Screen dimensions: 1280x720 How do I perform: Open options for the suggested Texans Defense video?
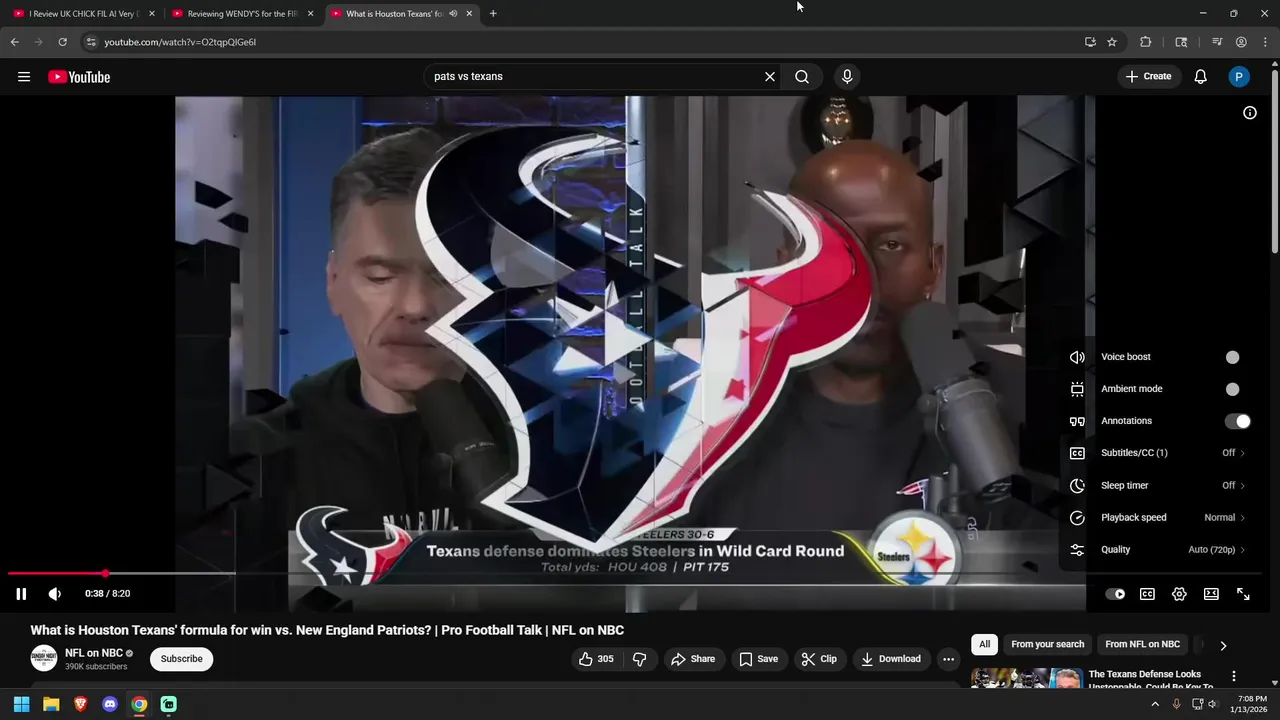(x=1234, y=677)
